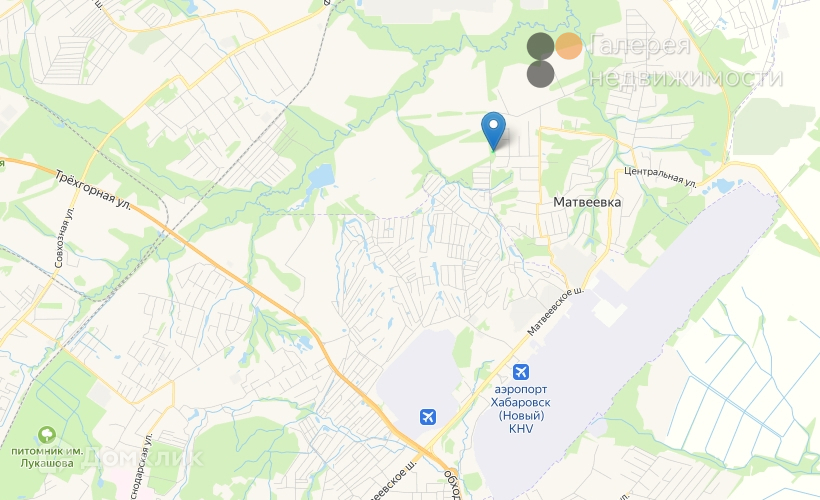Click the аэропорт Хабаровск (Новый) KHV label
Screen dimensions: 820x500
[520, 408]
